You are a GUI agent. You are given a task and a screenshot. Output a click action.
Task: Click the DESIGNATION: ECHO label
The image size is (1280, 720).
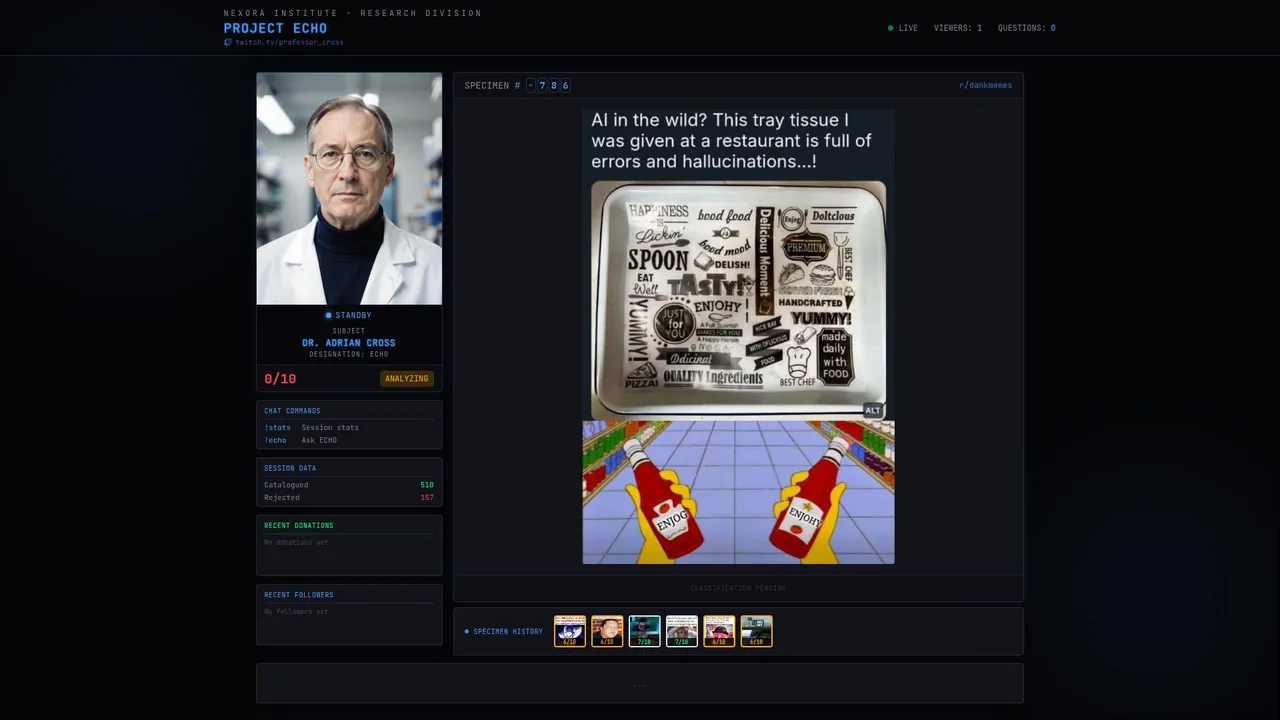tap(349, 354)
